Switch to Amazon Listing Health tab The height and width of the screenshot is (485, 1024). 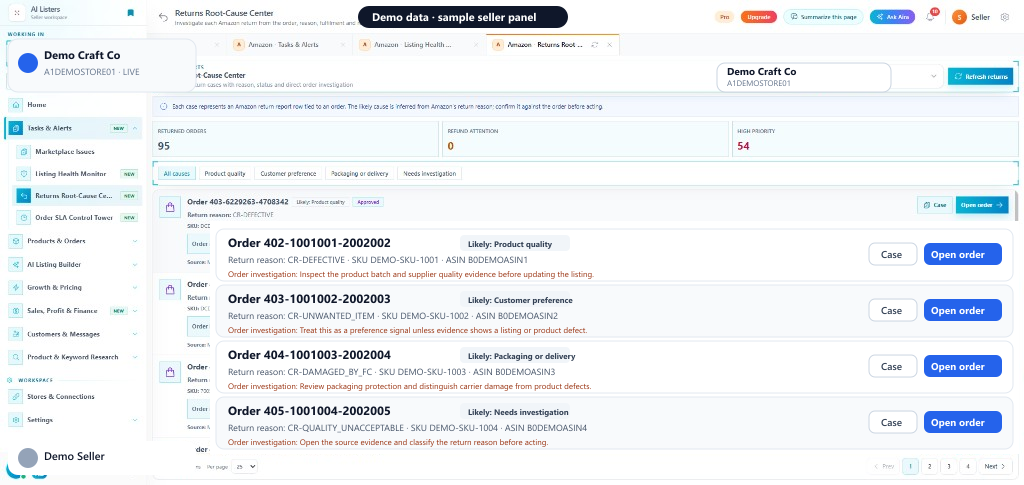coord(419,45)
